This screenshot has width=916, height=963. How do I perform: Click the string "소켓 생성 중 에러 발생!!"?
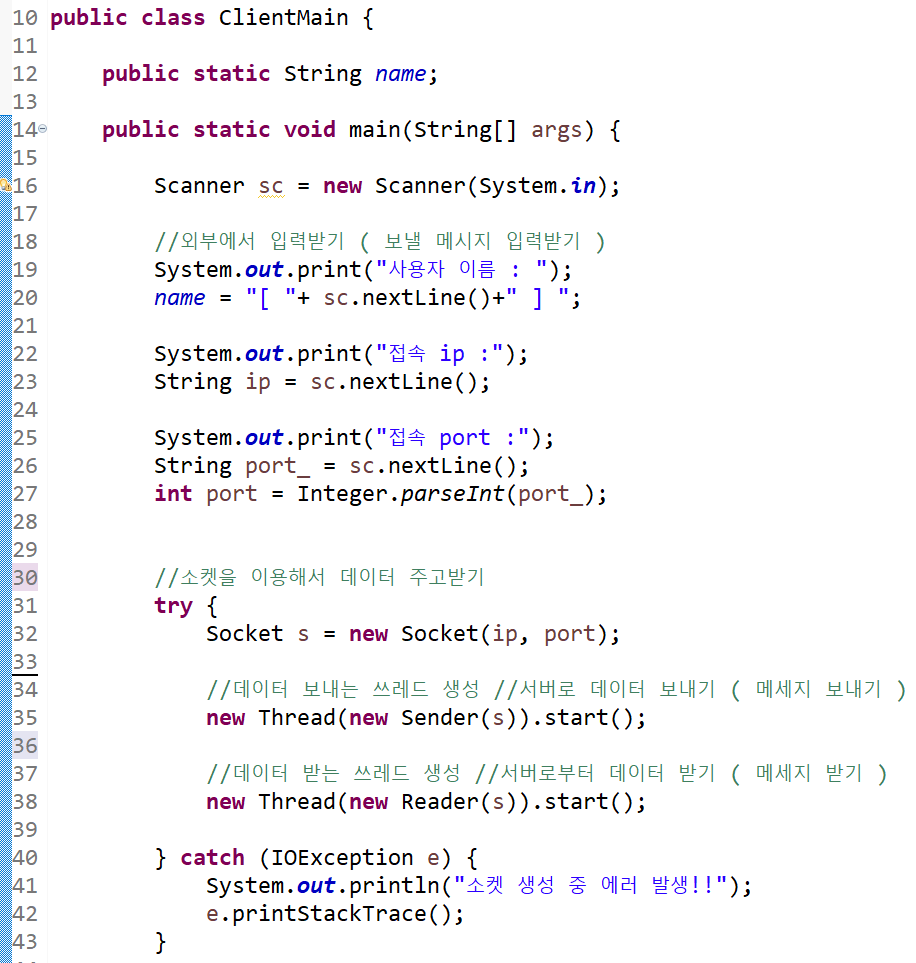tap(591, 886)
